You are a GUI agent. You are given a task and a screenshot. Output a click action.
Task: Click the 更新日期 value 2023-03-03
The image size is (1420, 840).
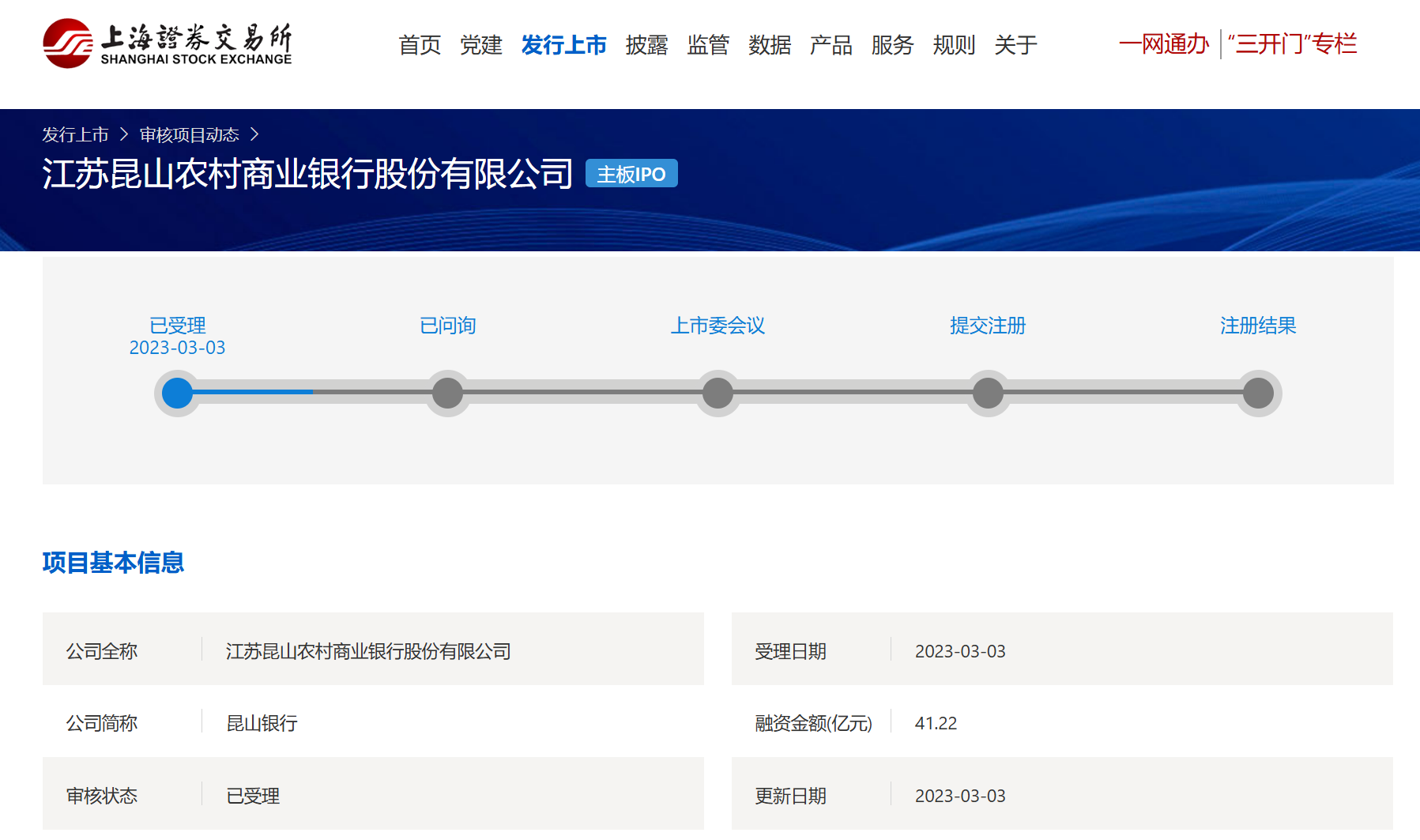point(960,796)
